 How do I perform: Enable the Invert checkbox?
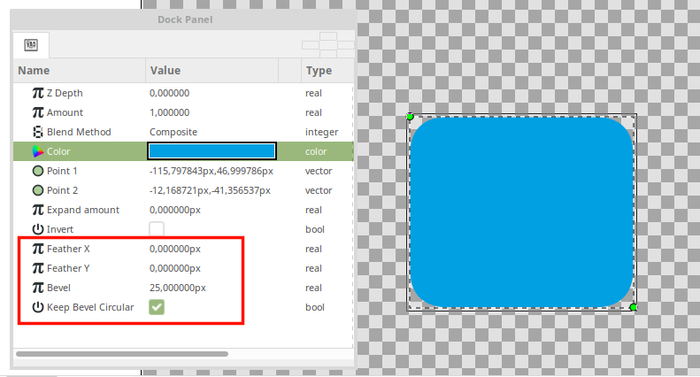pyautogui.click(x=157, y=229)
